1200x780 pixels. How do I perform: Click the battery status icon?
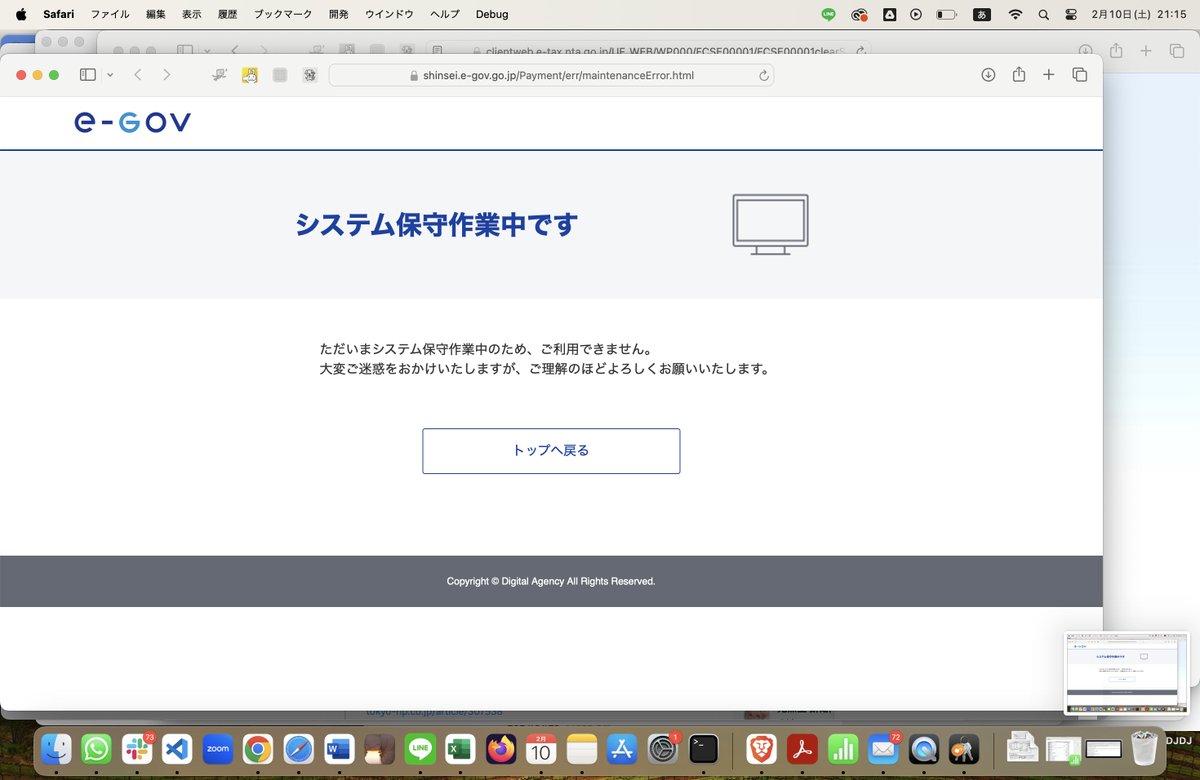(x=946, y=14)
